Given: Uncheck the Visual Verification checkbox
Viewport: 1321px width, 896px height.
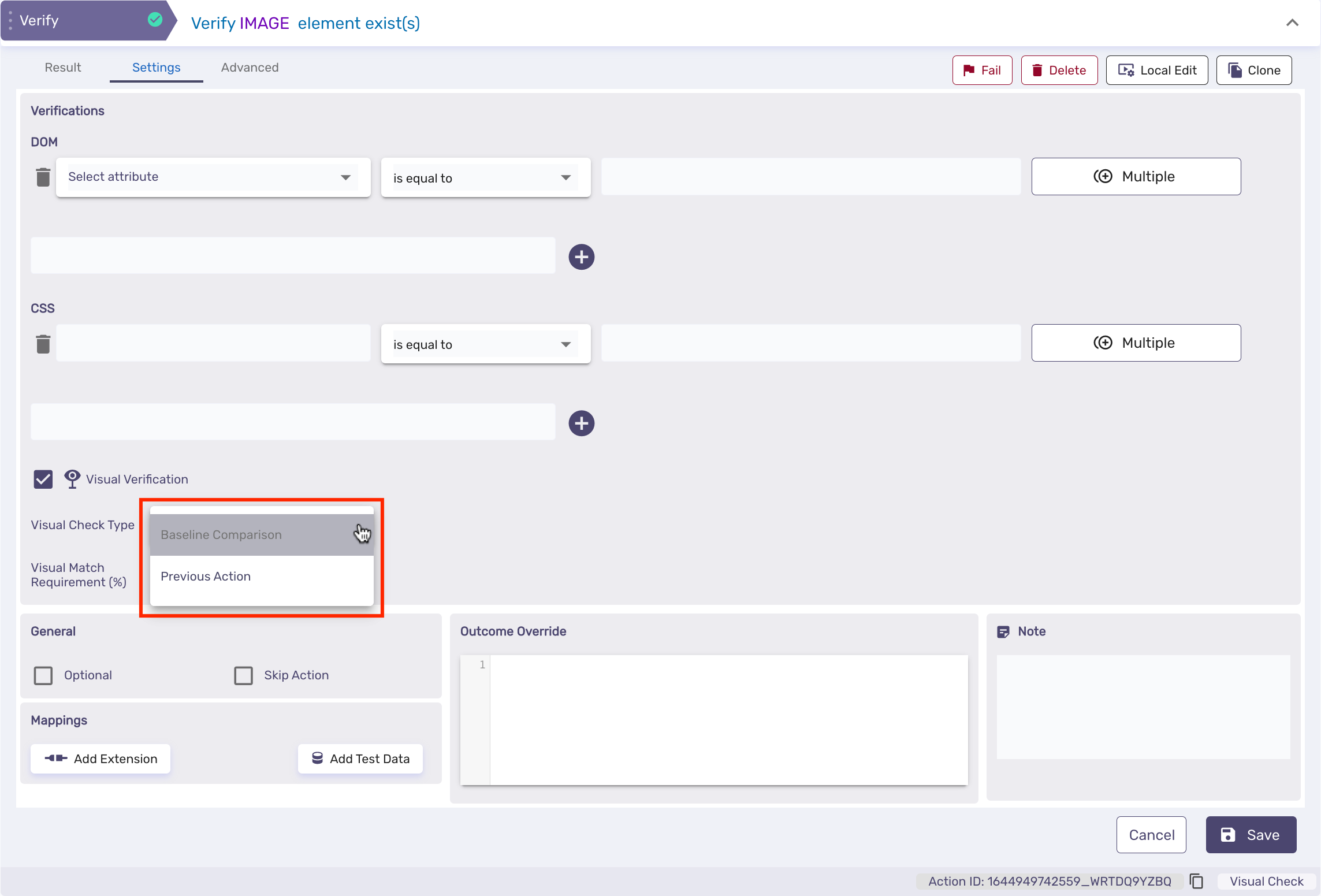Looking at the screenshot, I should [43, 479].
